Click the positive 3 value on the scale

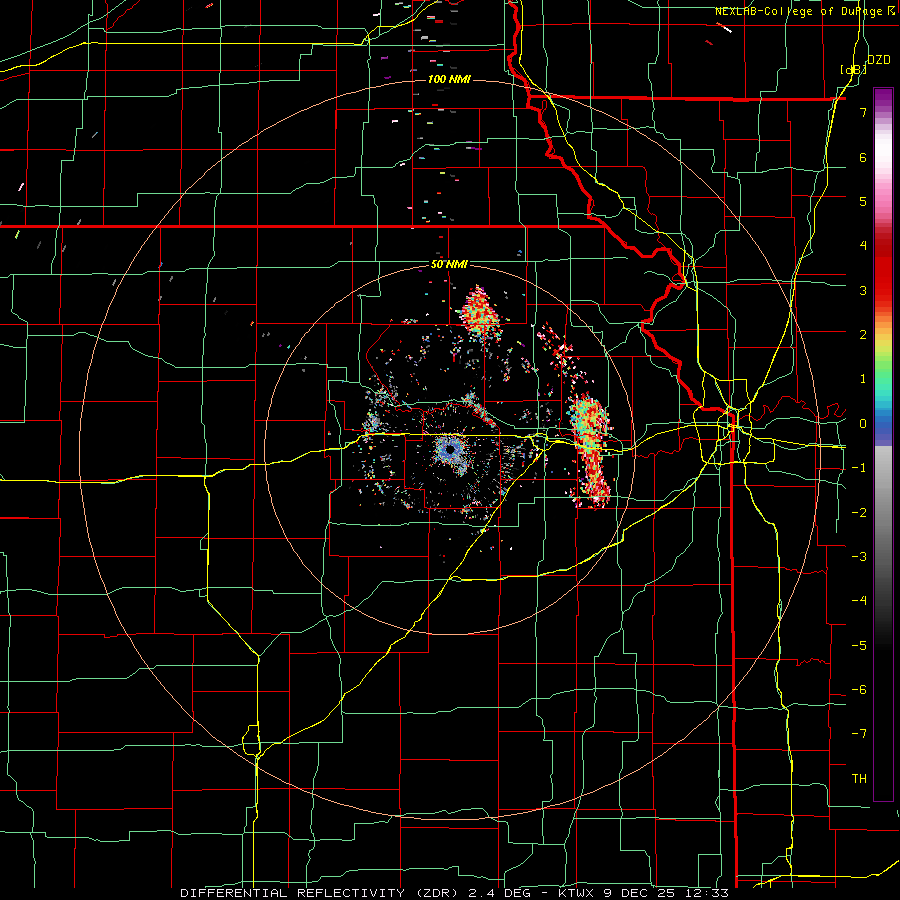[863, 290]
